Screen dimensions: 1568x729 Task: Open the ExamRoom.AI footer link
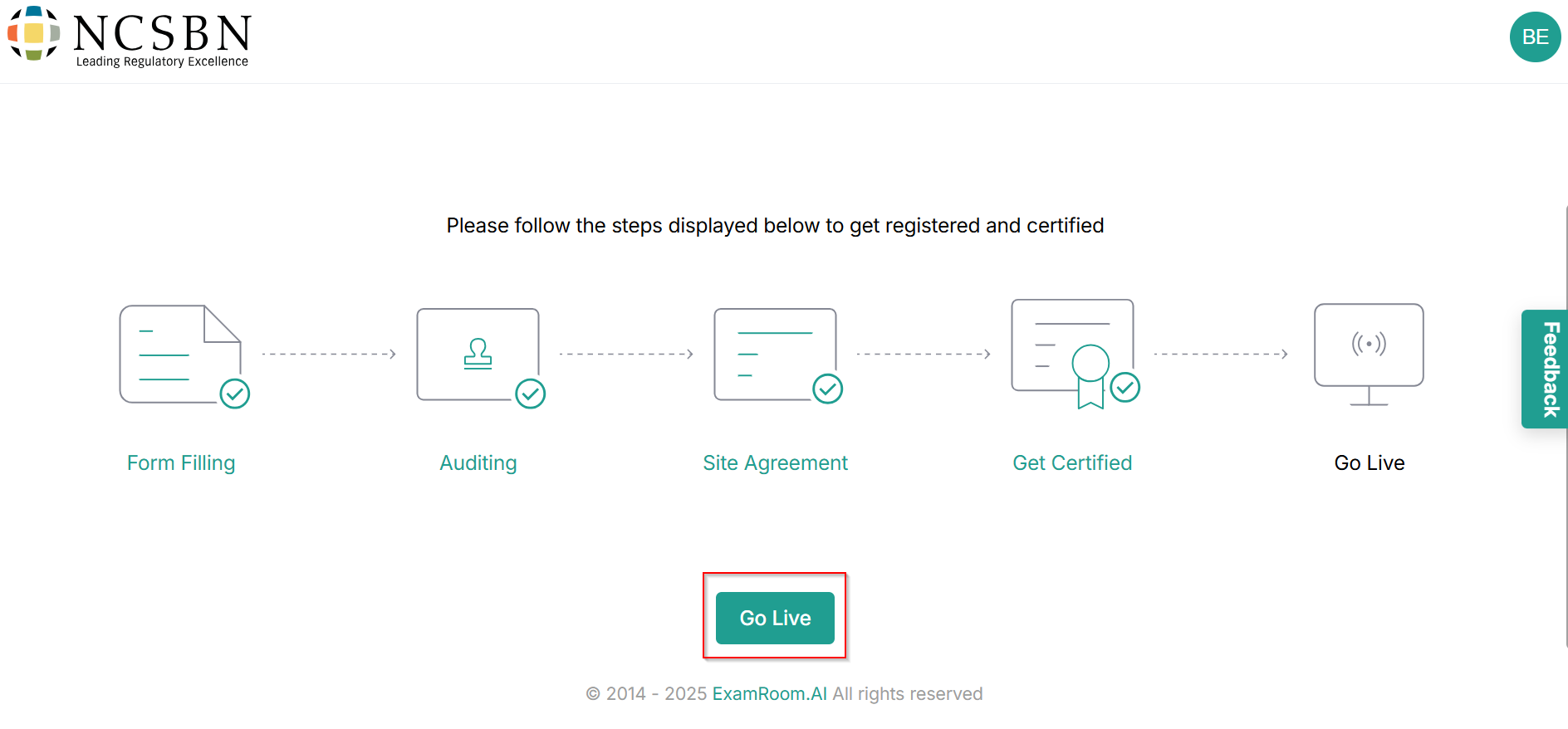(x=769, y=694)
